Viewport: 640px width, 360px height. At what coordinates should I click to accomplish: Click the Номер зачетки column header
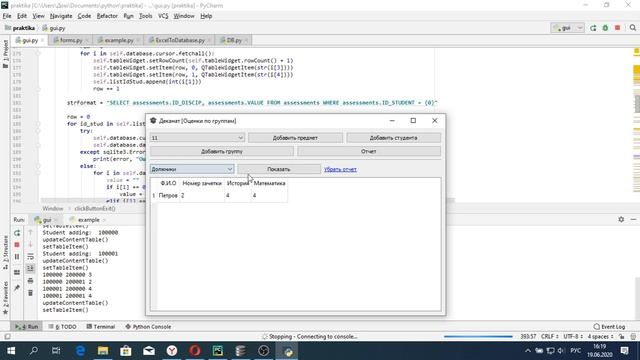(202, 183)
